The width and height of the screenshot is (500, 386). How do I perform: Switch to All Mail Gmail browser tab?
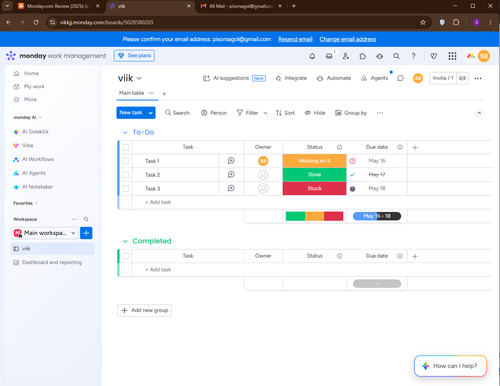(x=242, y=6)
